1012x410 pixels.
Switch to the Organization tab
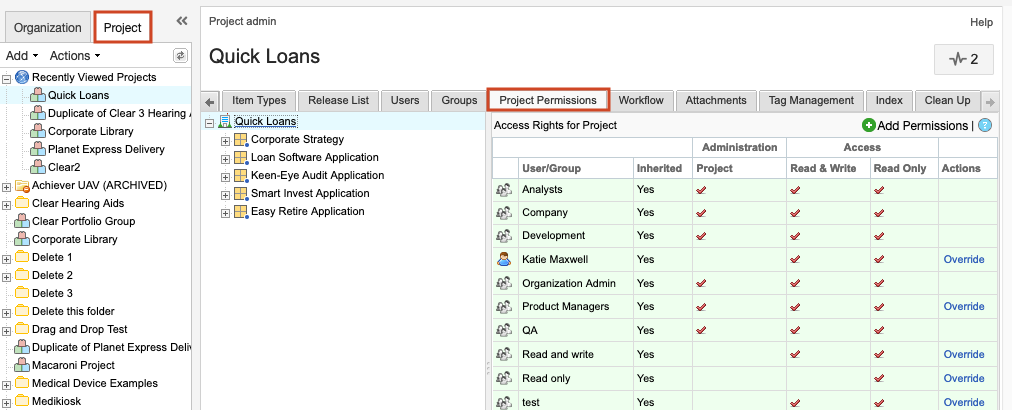(x=47, y=27)
